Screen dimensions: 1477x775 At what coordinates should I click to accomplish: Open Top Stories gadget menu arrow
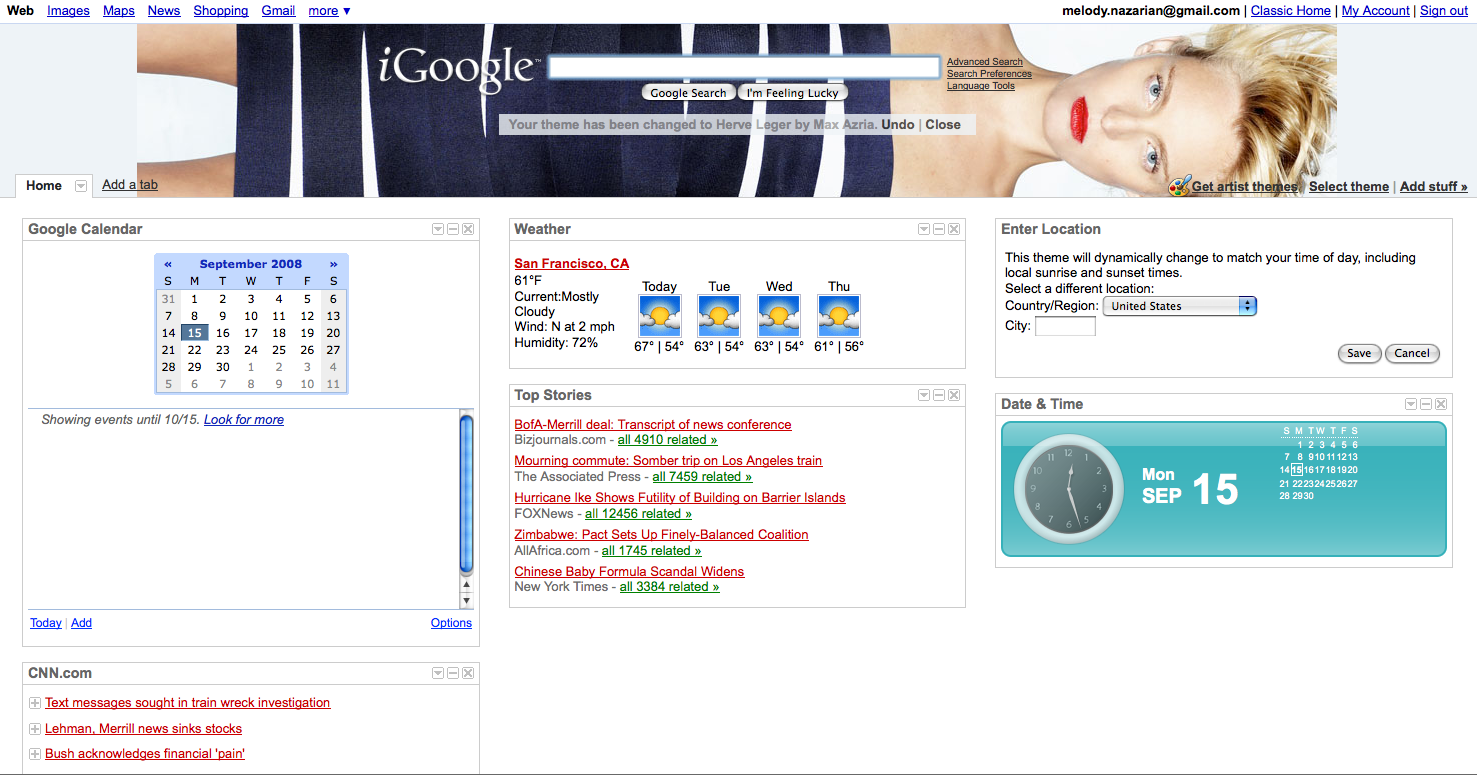924,395
